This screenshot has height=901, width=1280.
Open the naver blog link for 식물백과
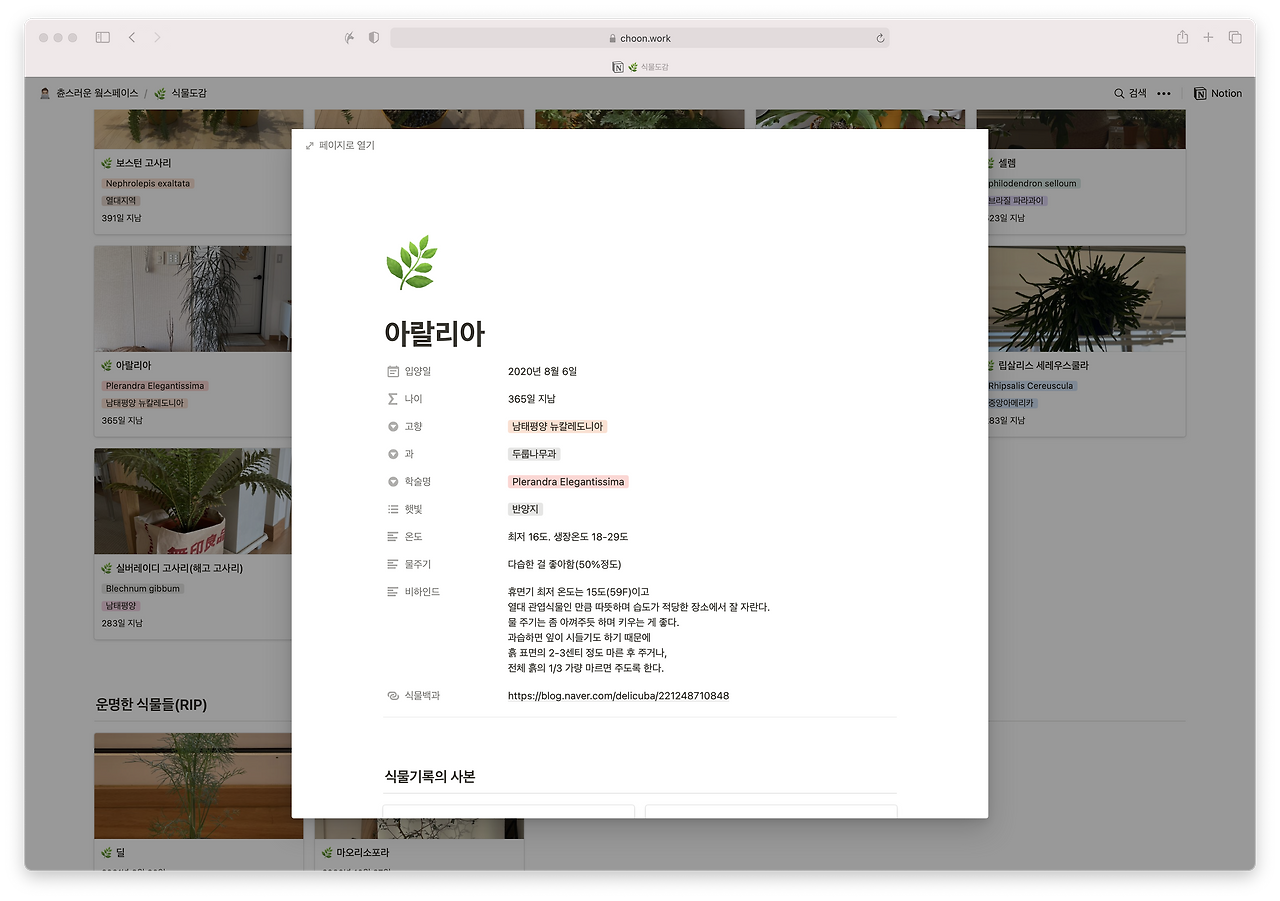[619, 696]
